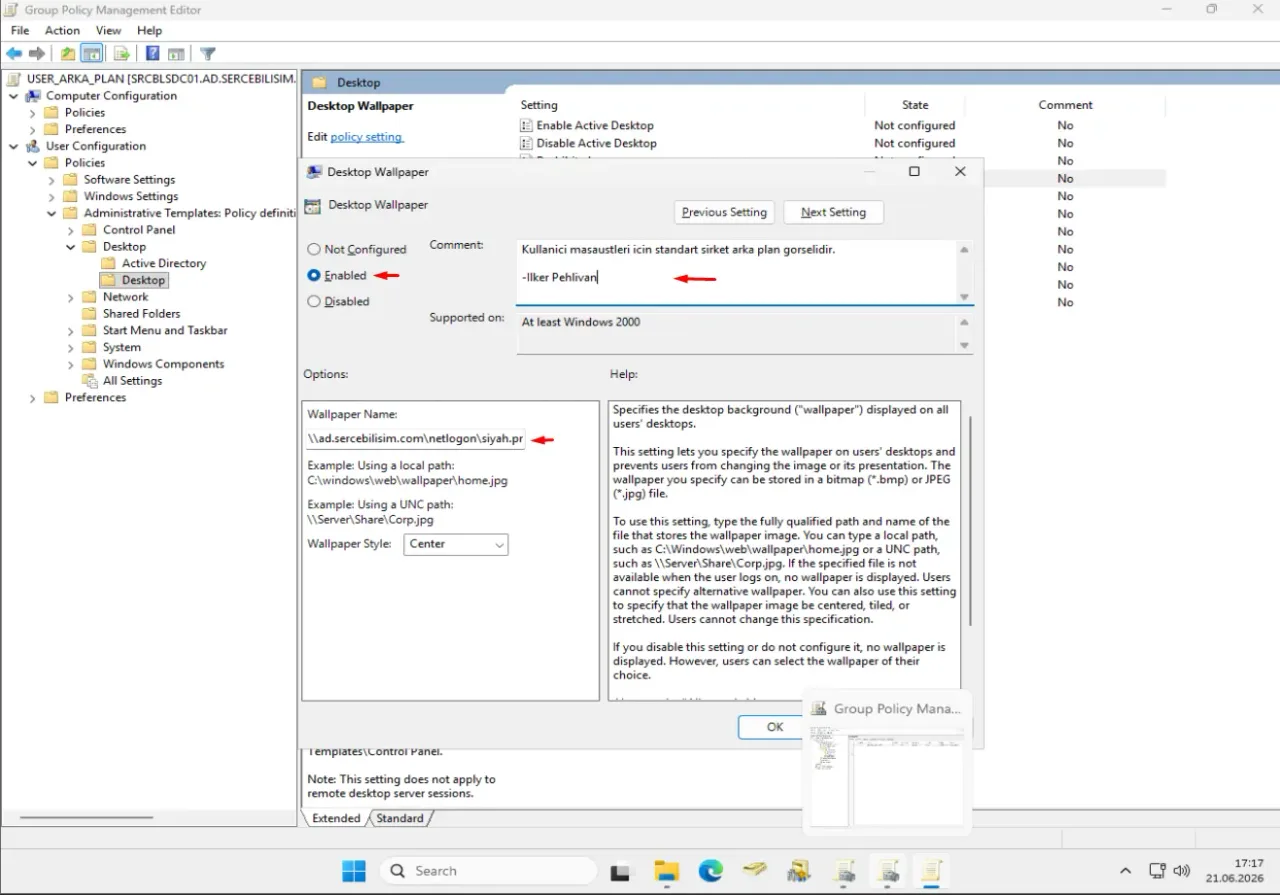Select the Enabled radio button
Image resolution: width=1280 pixels, height=895 pixels.
(314, 275)
